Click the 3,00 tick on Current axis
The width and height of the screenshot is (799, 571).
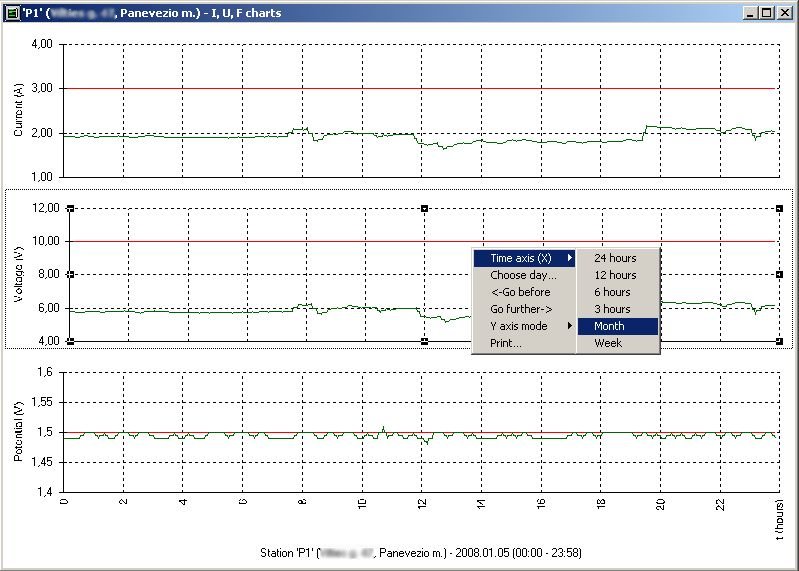coord(42,88)
